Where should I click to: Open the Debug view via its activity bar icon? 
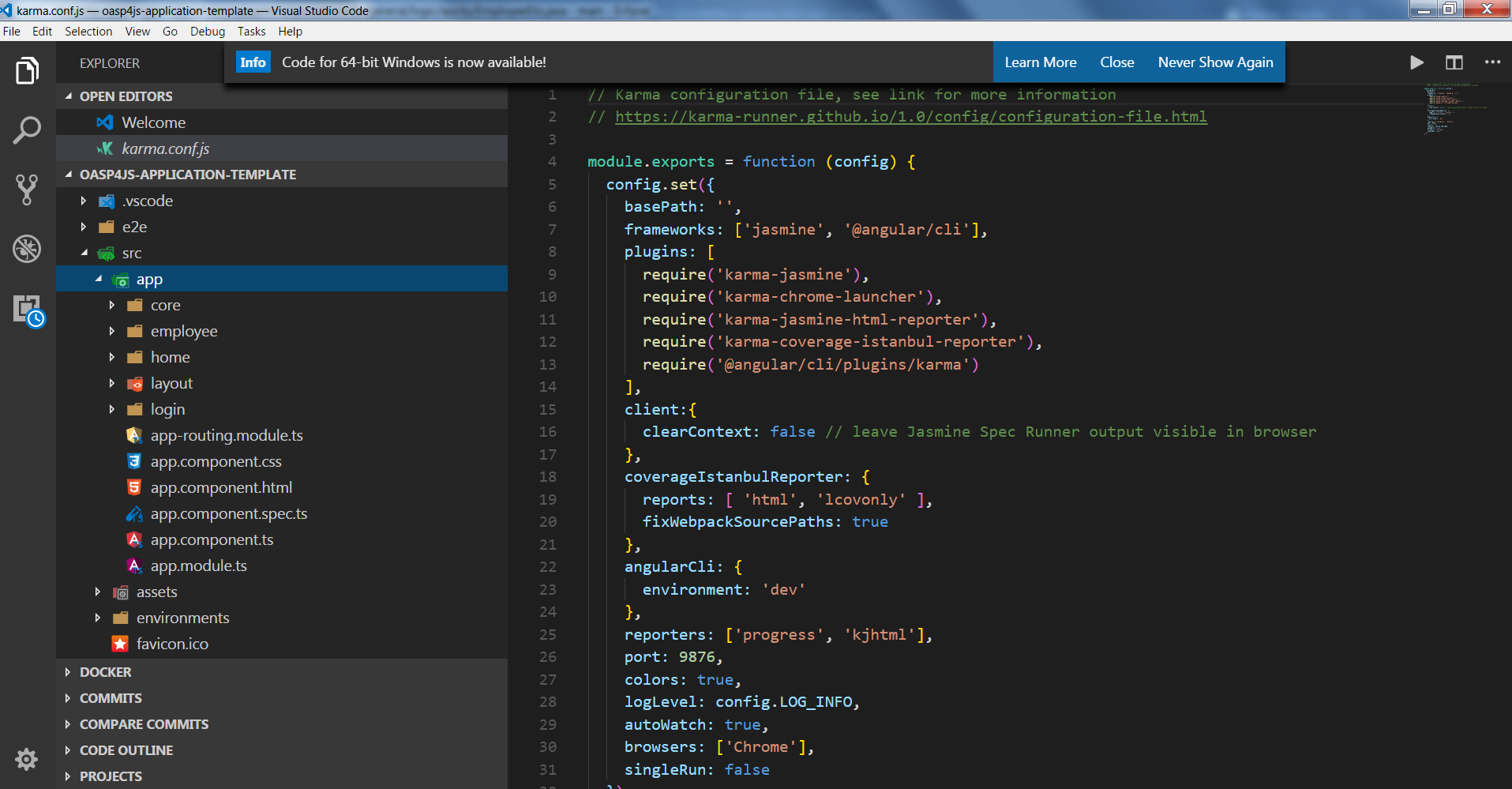tap(28, 249)
